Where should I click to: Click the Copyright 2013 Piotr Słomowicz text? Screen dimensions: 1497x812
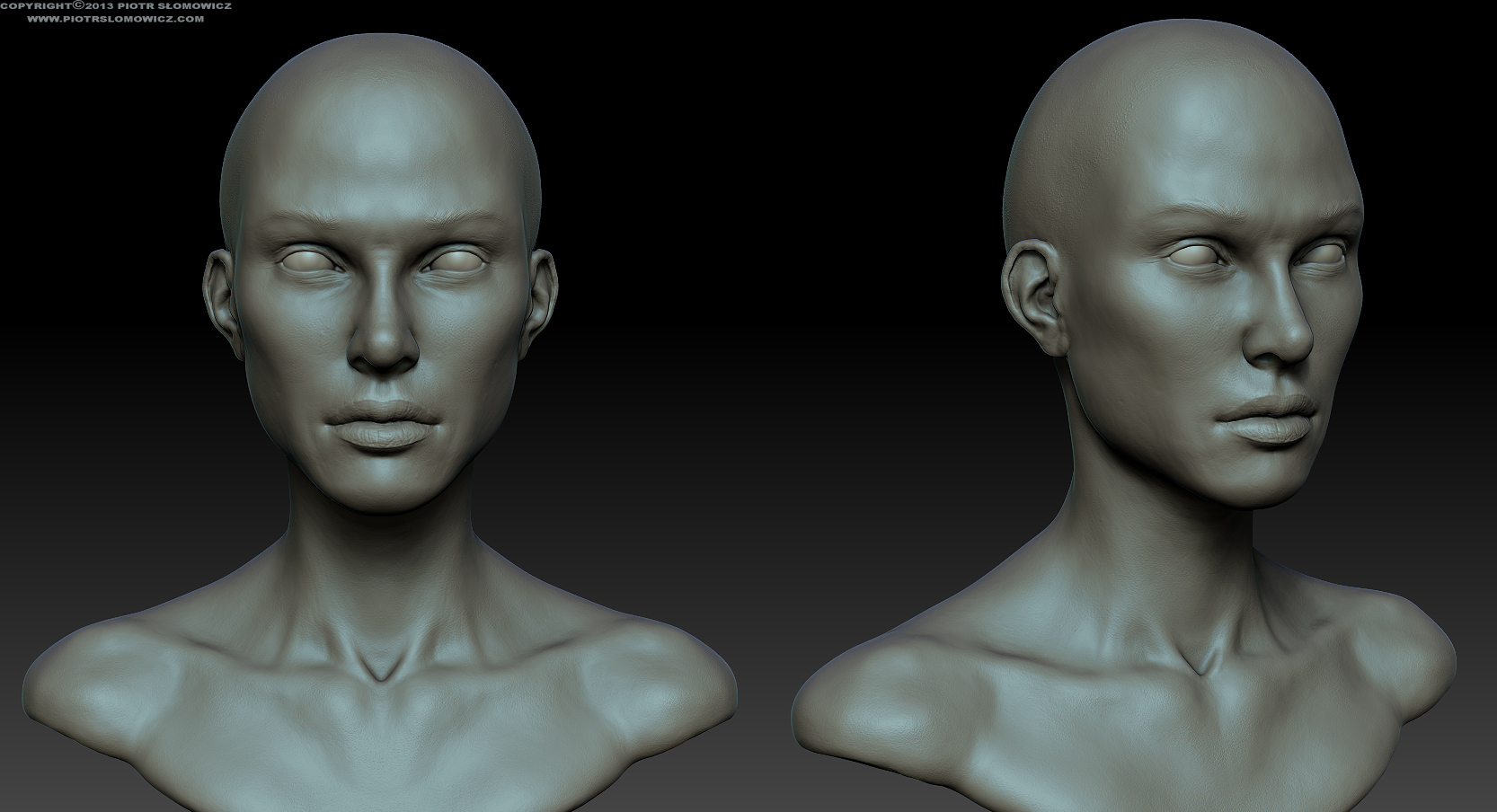click(x=116, y=5)
